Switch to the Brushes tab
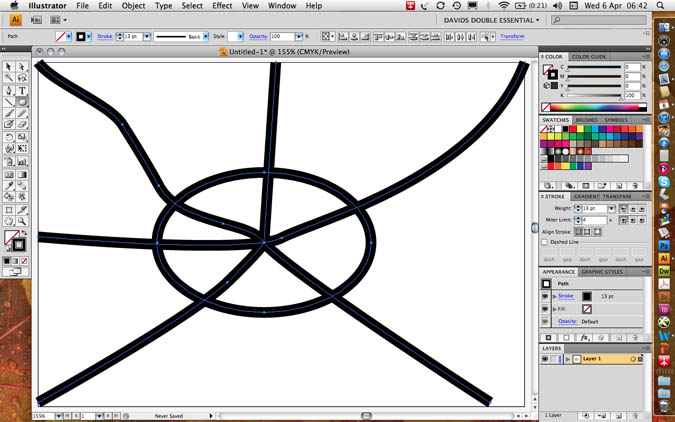Screen dimensions: 675x422 pyautogui.click(x=587, y=120)
